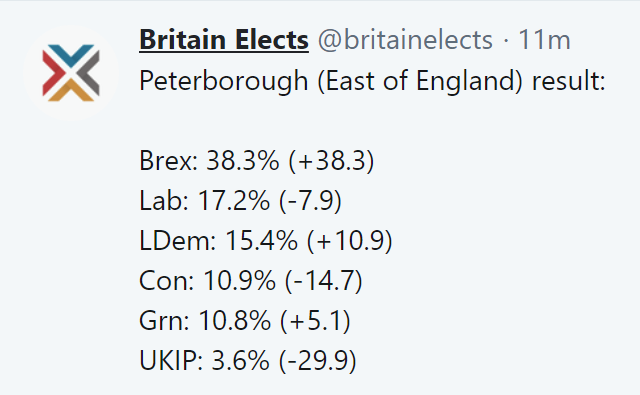Open the Britain Elects profile avatar
Screen dimensions: 640x395
71,73
